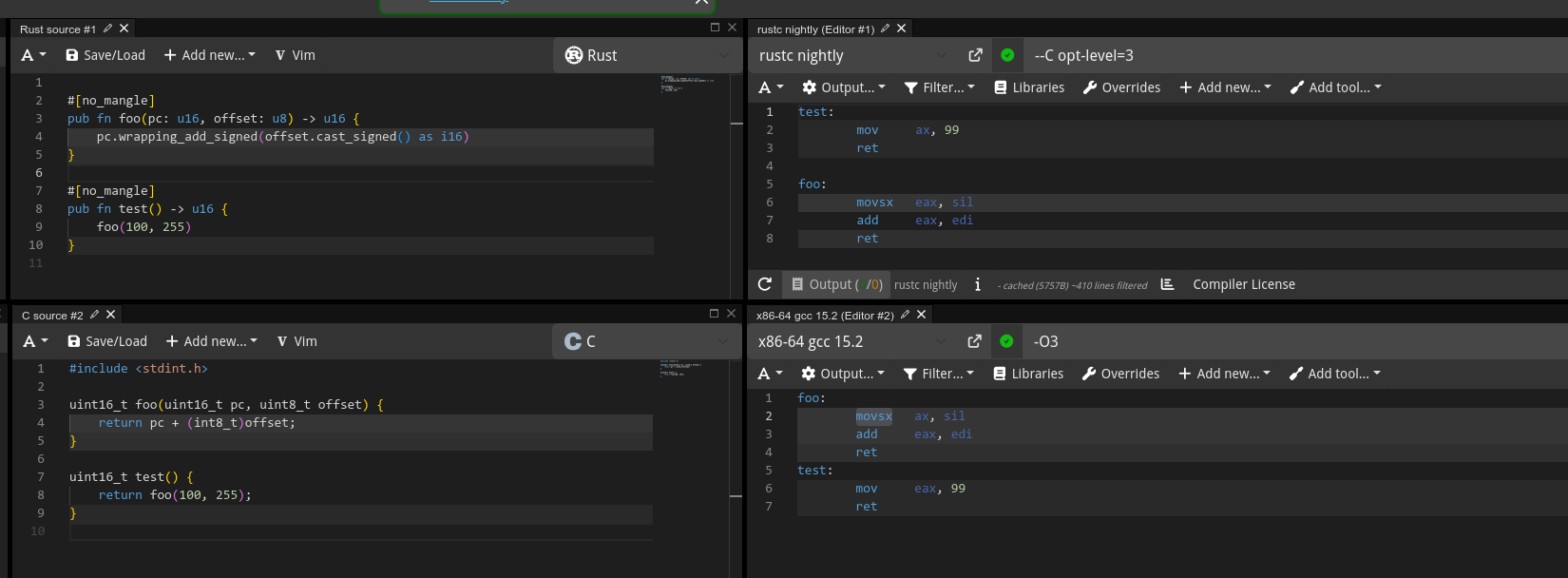1568x578 pixels.
Task: Maximize the C source pane
Action: point(714,313)
